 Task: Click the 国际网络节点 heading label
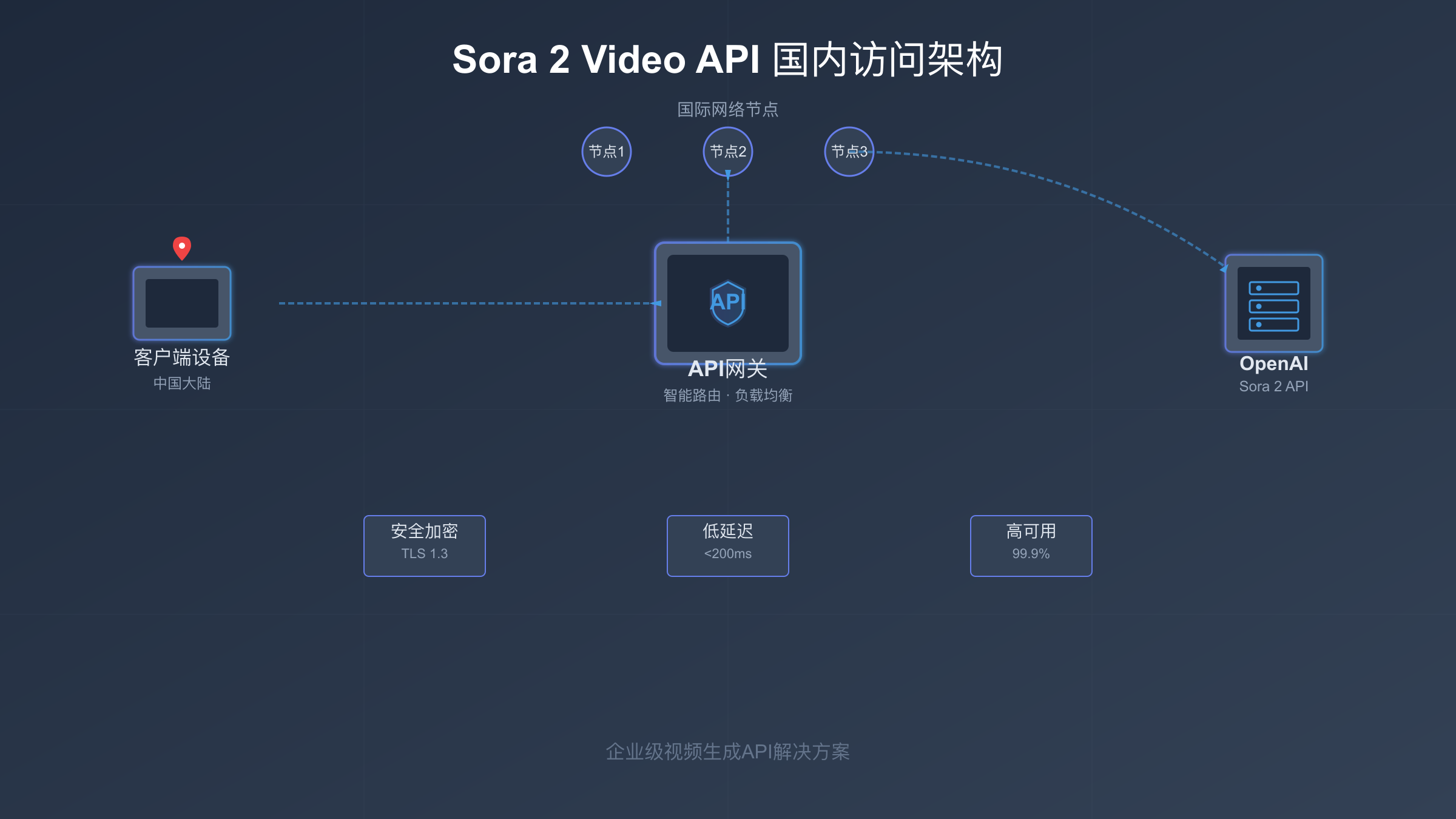click(727, 110)
